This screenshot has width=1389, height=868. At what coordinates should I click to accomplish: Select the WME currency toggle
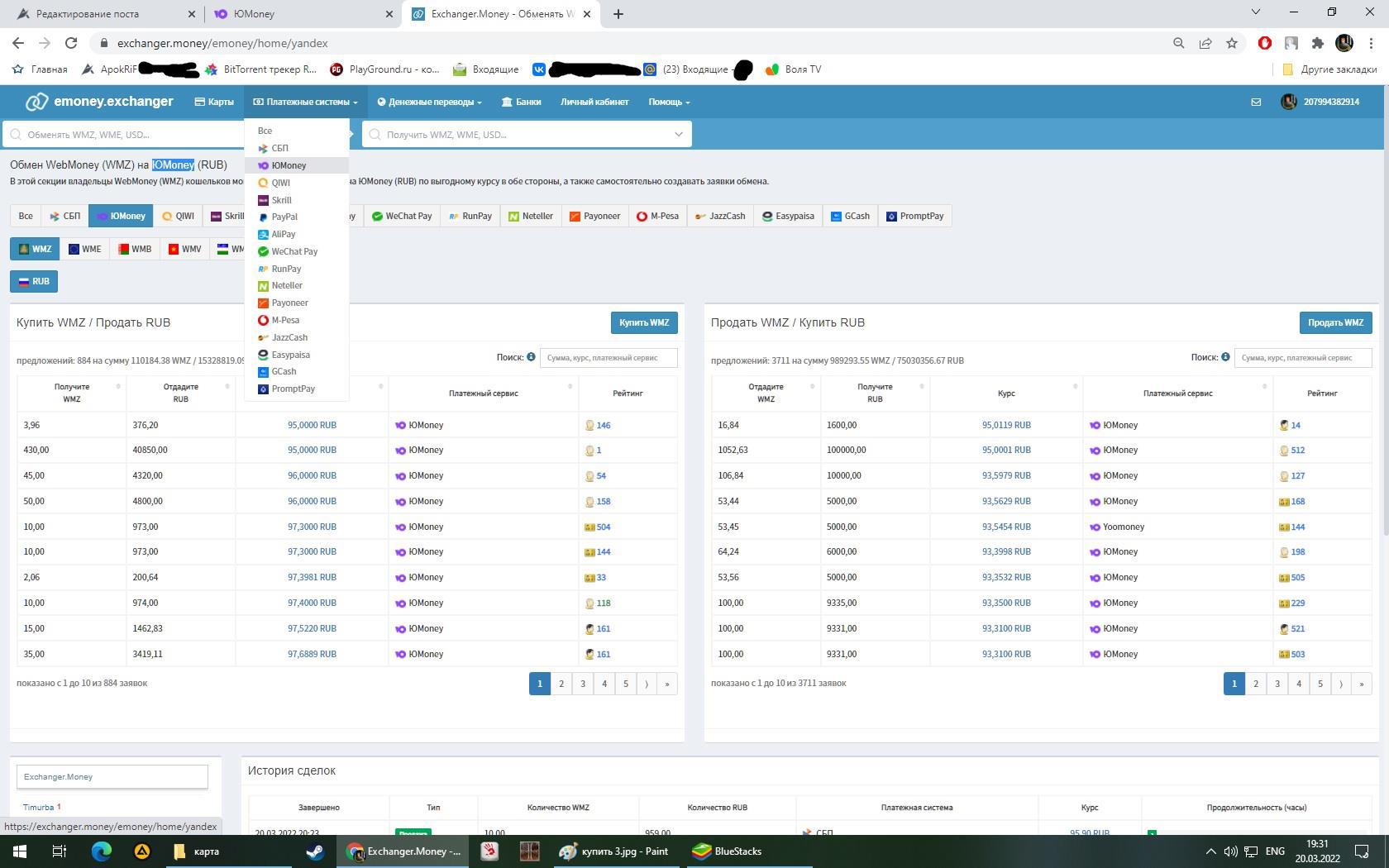(x=84, y=249)
